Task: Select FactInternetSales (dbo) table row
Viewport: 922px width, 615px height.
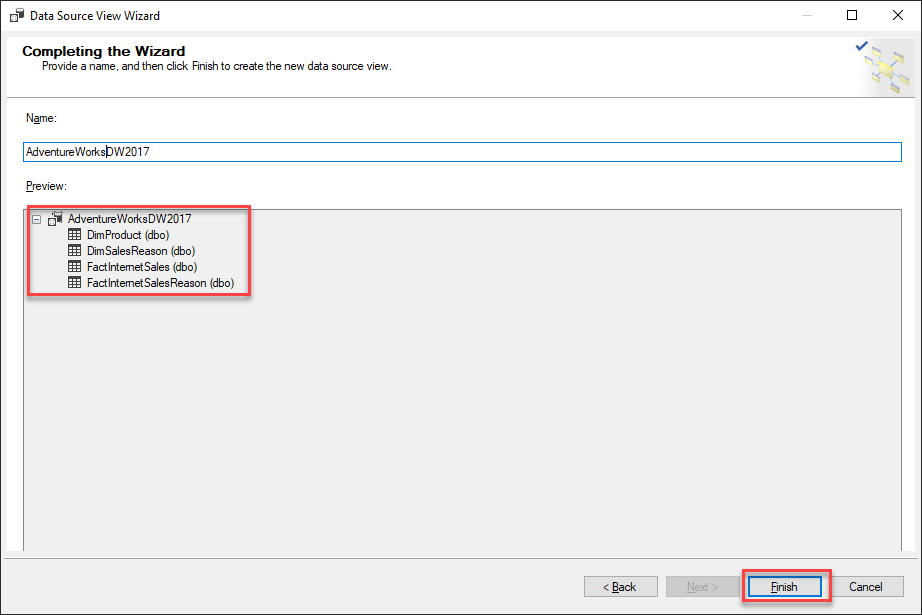Action: 142,266
